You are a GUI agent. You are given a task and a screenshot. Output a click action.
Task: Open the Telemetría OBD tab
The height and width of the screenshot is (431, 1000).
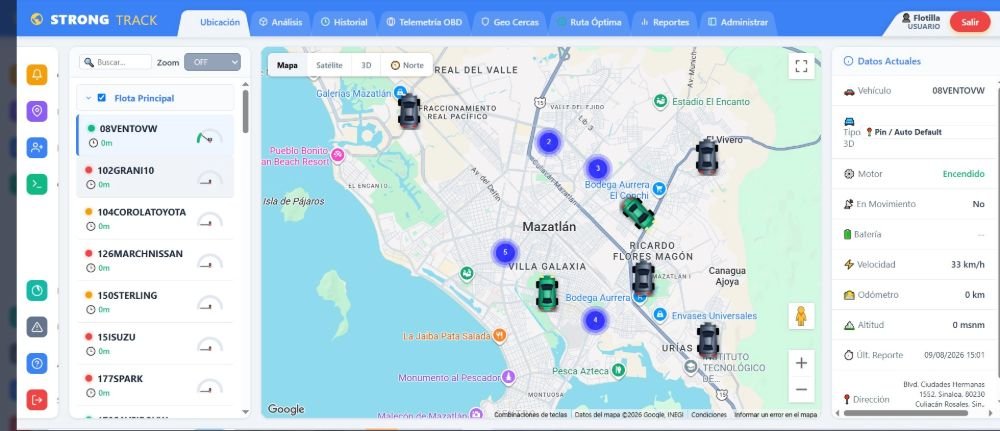(425, 22)
